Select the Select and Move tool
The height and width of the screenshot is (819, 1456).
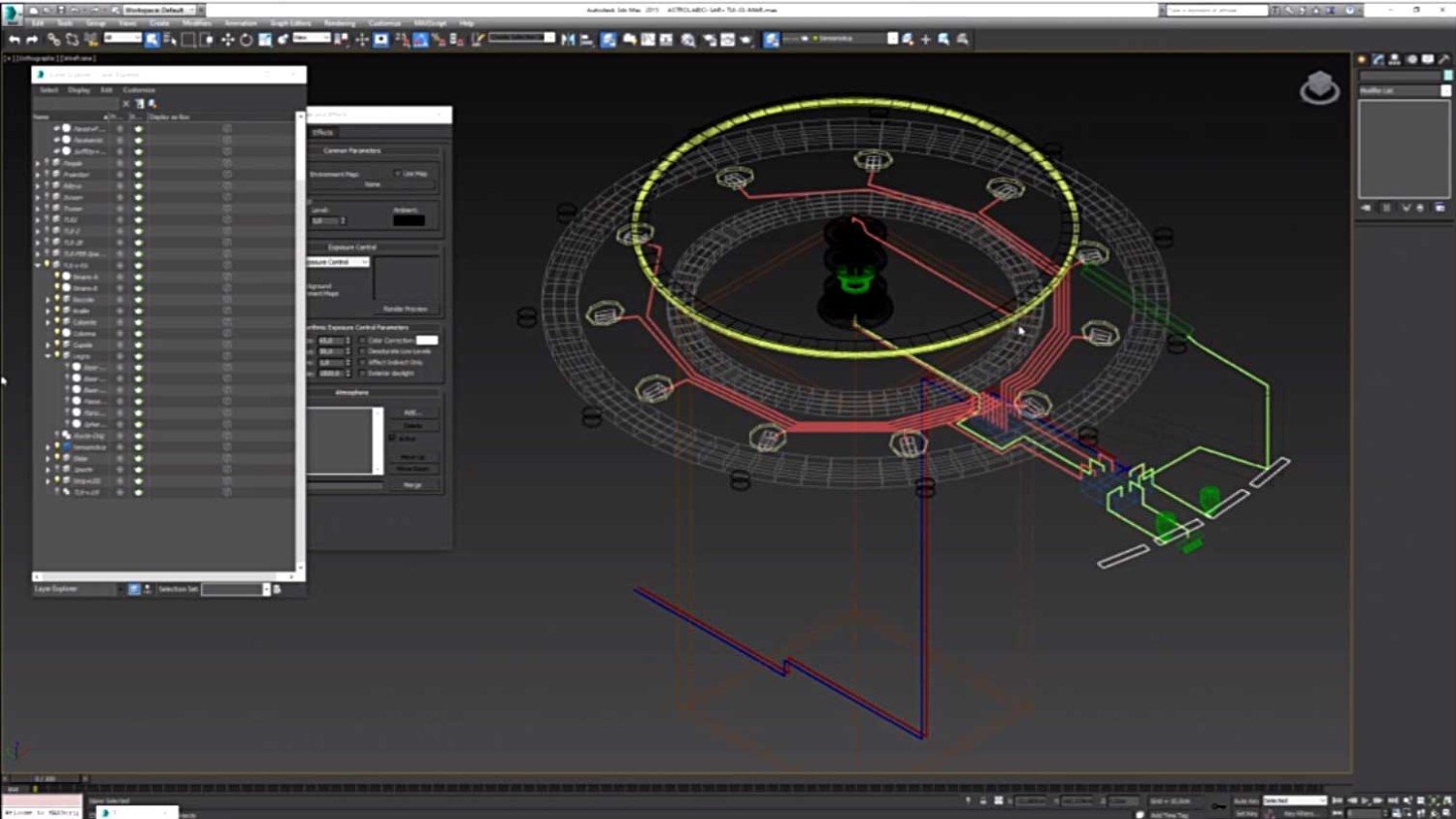[x=227, y=40]
